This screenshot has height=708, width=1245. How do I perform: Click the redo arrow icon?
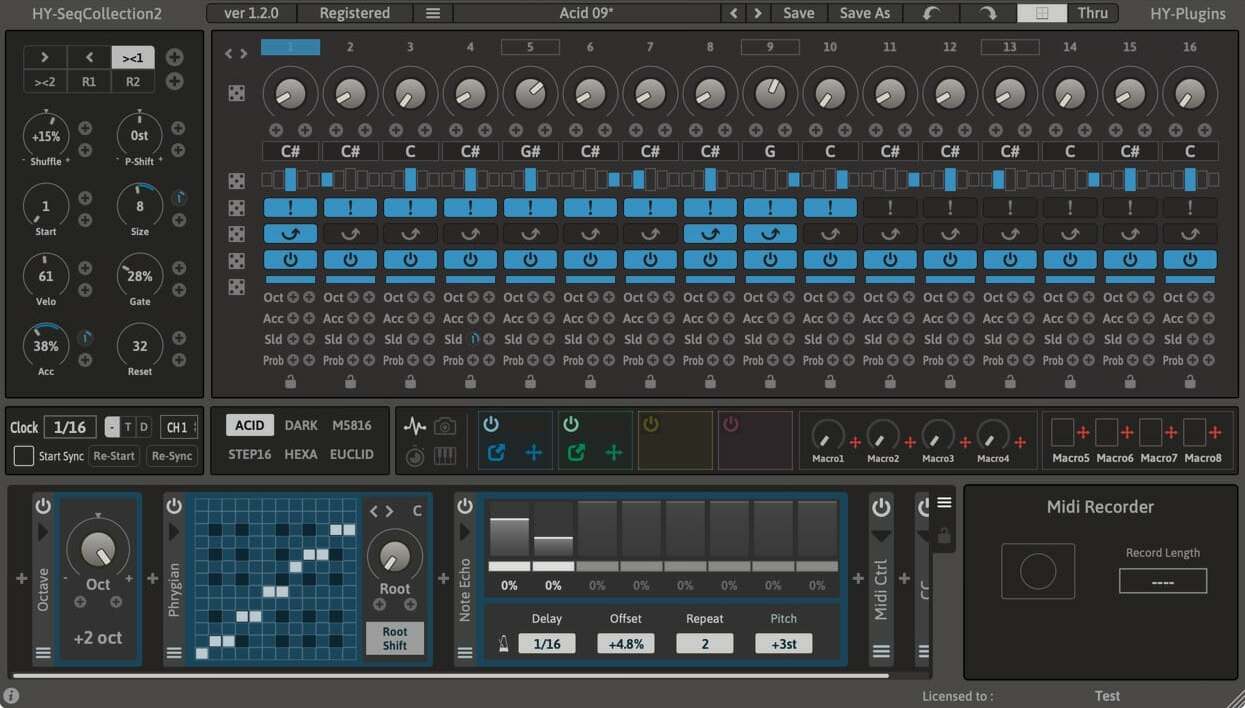[x=985, y=13]
